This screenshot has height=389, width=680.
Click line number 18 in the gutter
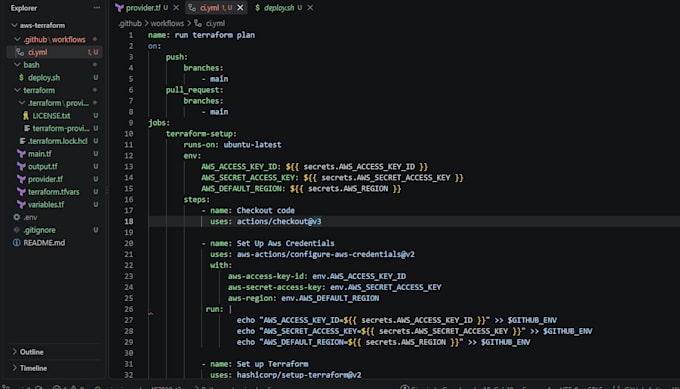point(129,221)
